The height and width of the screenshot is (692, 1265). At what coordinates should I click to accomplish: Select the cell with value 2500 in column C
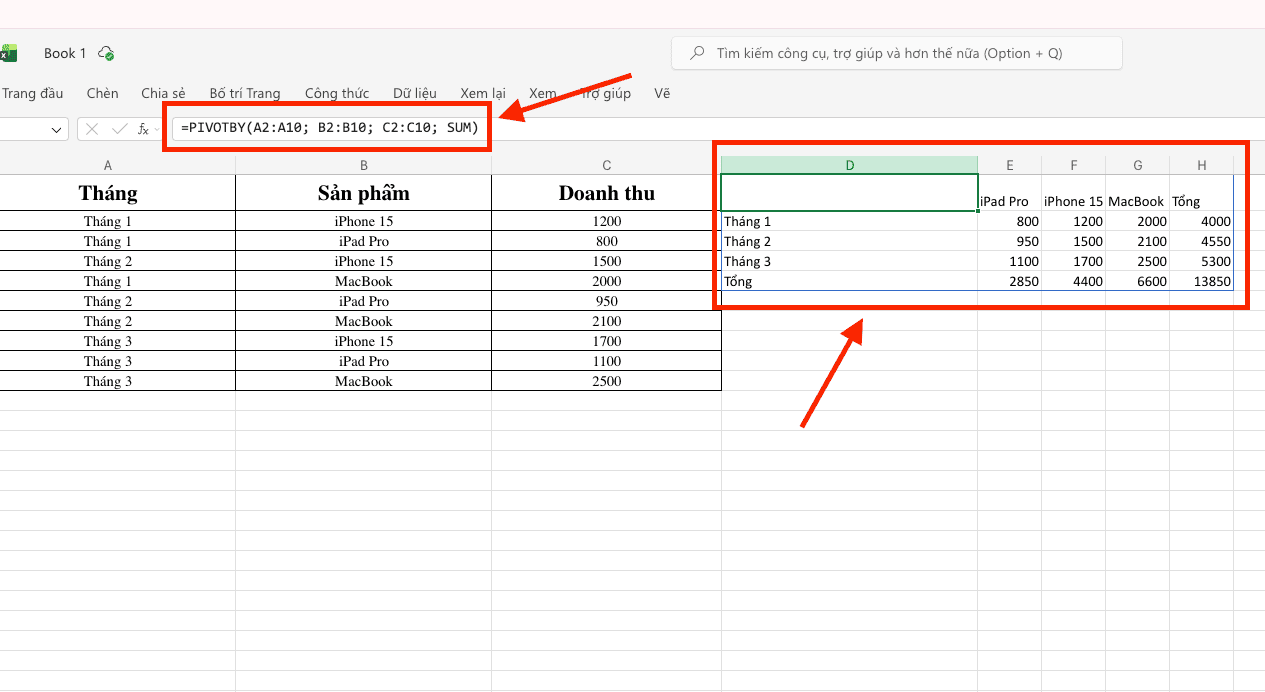(x=606, y=381)
